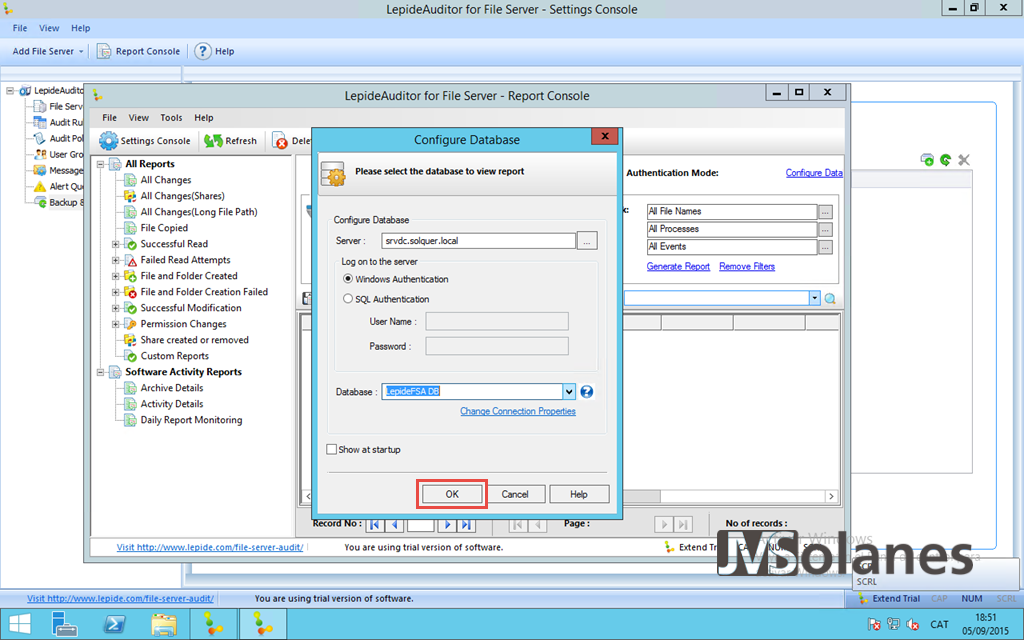Expand Permission Changes node
This screenshot has height=640, width=1024.
tap(116, 324)
